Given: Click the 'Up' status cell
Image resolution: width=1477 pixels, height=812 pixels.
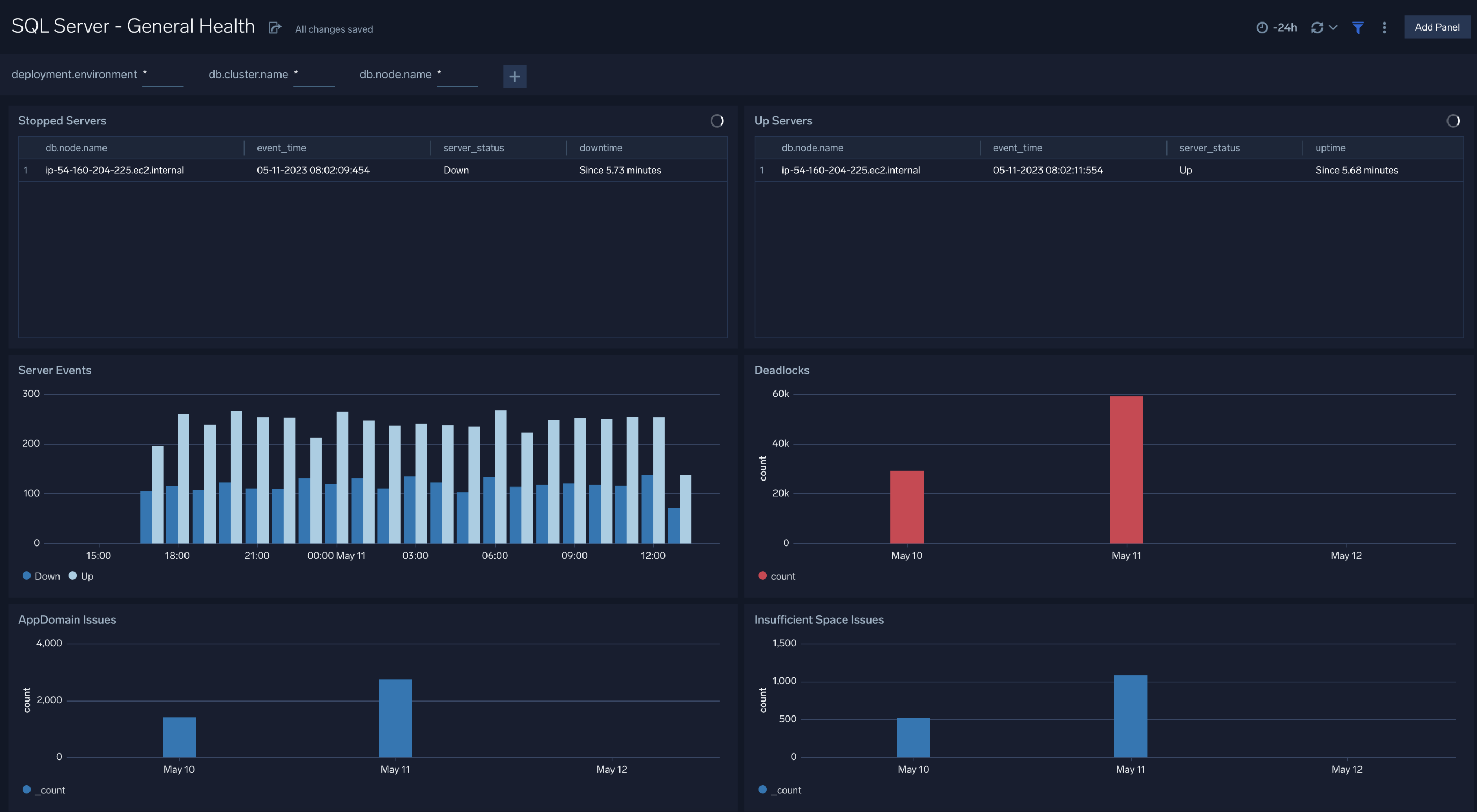Looking at the screenshot, I should (x=1185, y=171).
